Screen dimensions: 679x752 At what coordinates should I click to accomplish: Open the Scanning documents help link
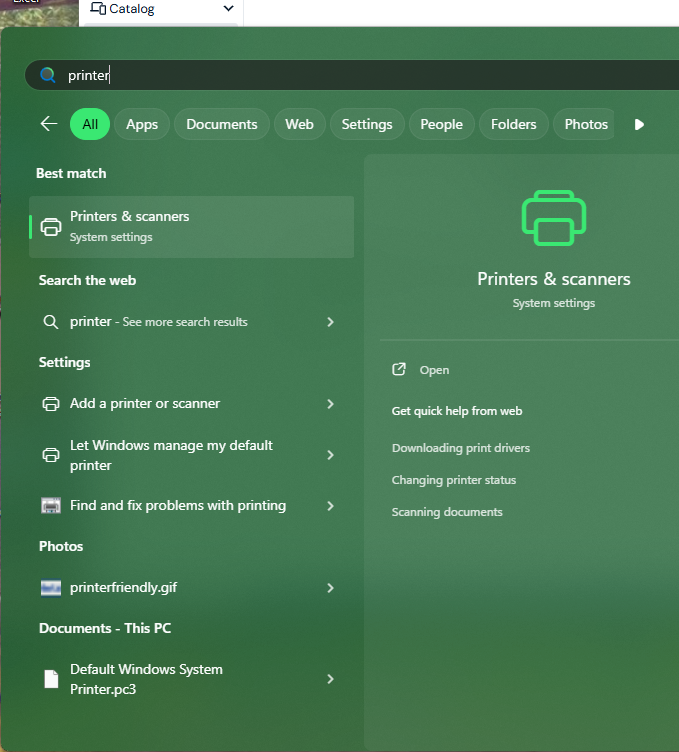pyautogui.click(x=447, y=512)
